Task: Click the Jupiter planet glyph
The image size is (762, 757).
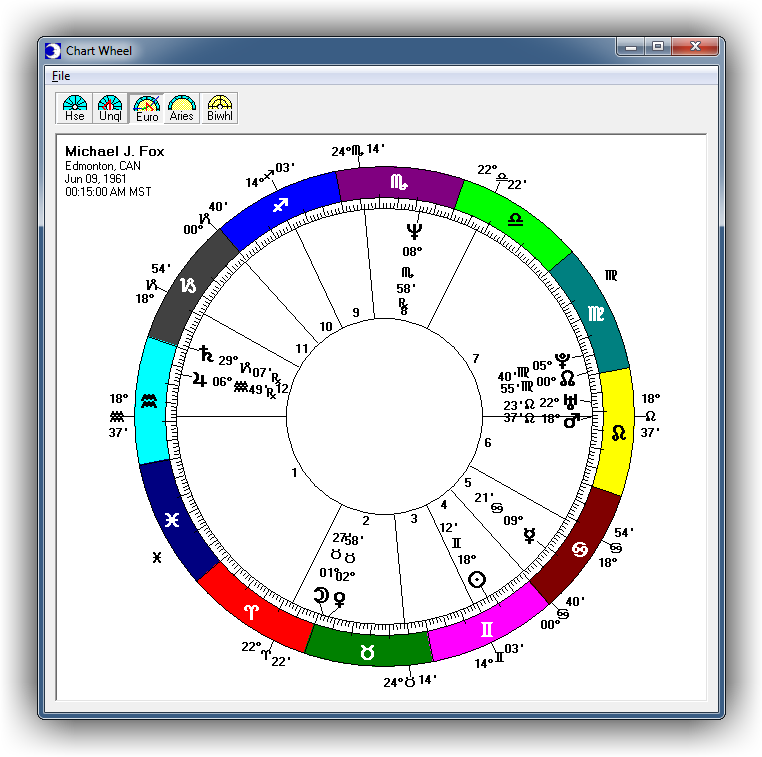Action: tap(200, 379)
